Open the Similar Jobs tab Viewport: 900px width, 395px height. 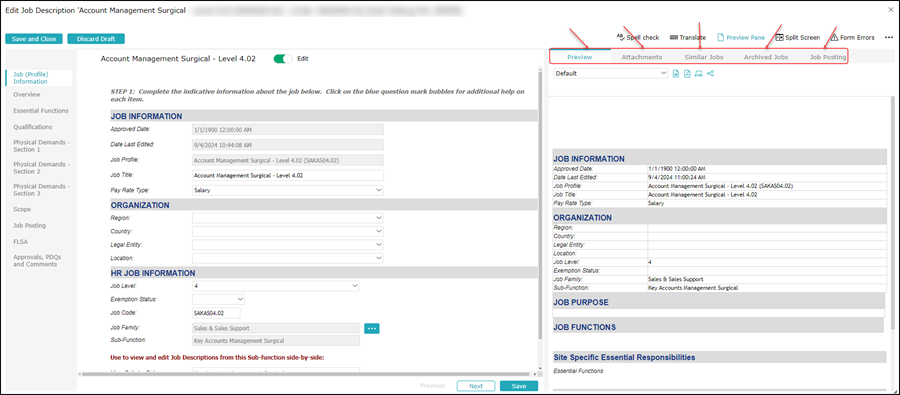click(704, 57)
